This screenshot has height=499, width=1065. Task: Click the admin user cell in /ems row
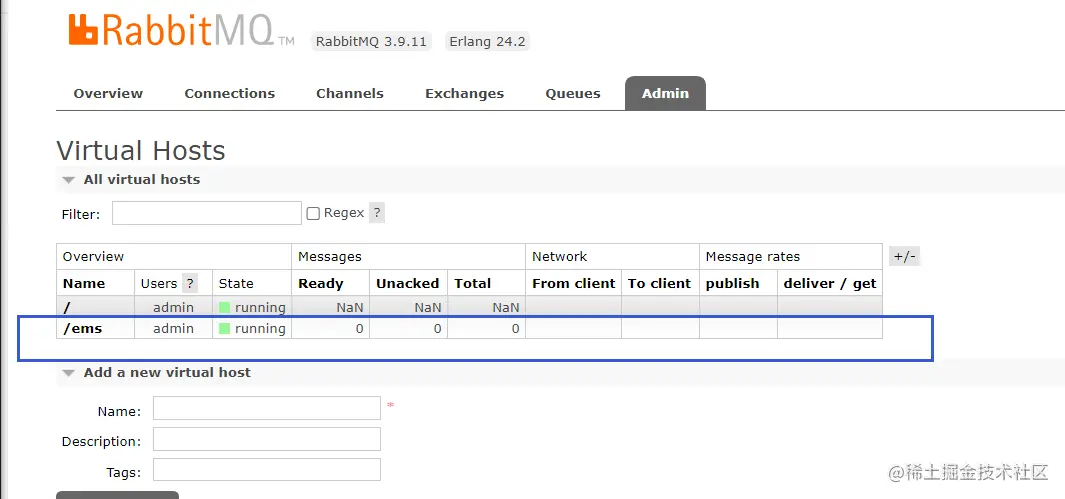pyautogui.click(x=173, y=329)
